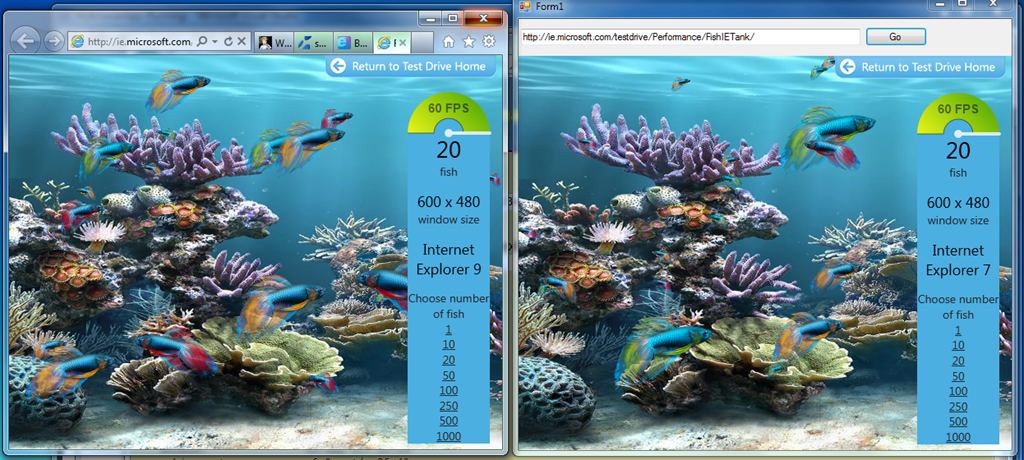Click the 60 FPS gauge in Form1 window

point(958,114)
